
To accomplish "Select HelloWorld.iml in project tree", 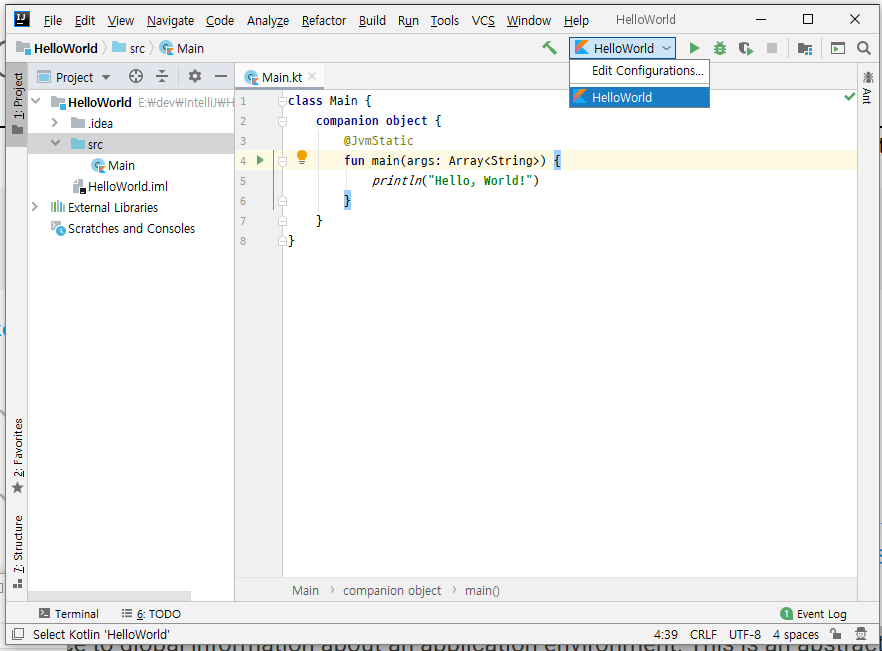I will (x=120, y=186).
